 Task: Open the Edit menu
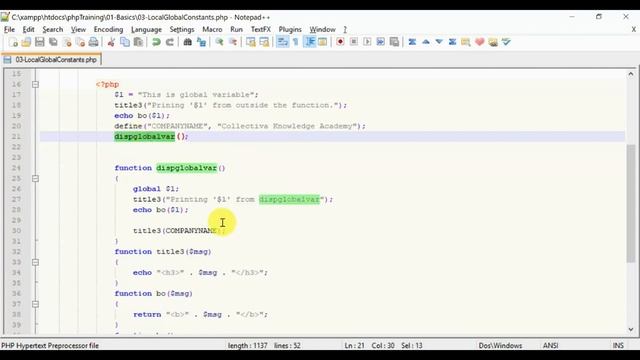pyautogui.click(x=28, y=29)
